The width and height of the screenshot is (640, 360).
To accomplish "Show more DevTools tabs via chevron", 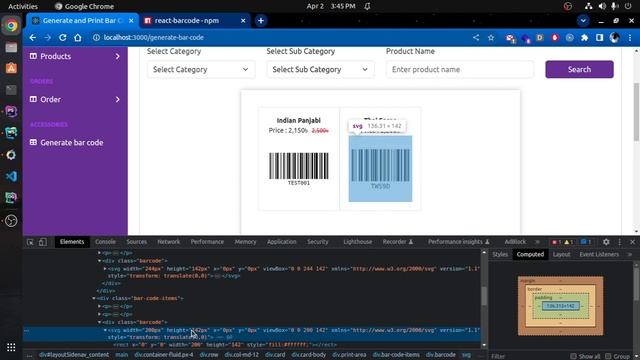I will pos(538,242).
